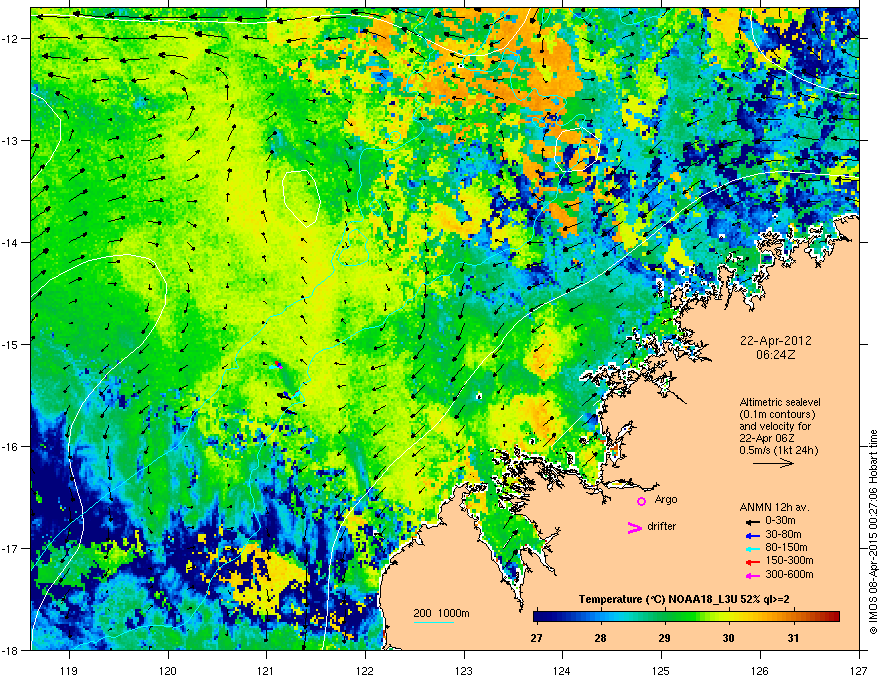880x680 pixels.
Task: Click colorbar tick label 30
Action: click(x=728, y=638)
